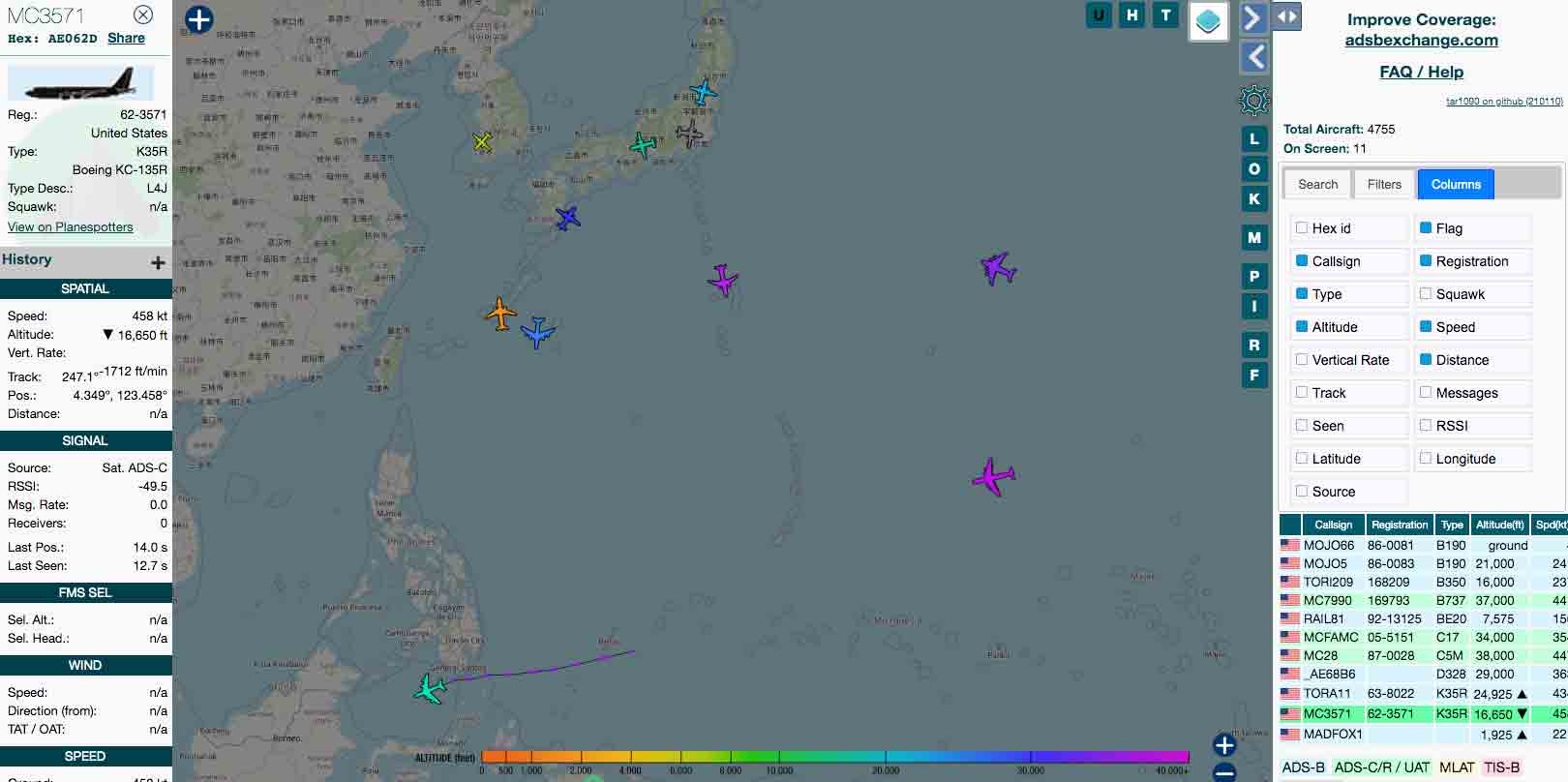Zoom in with the map plus button
This screenshot has width=1568, height=782.
(1224, 745)
